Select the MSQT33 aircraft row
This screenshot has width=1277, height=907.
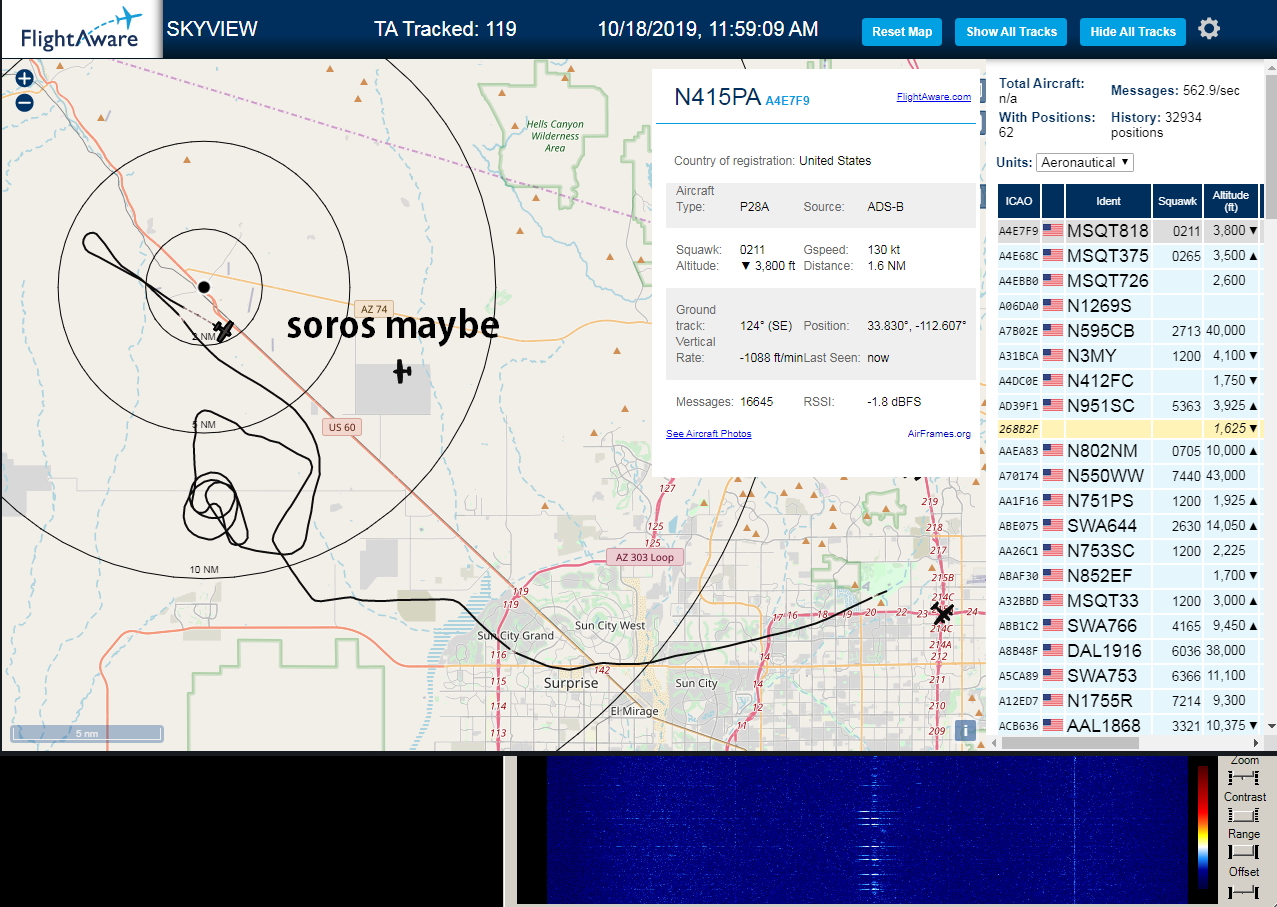tap(1129, 600)
